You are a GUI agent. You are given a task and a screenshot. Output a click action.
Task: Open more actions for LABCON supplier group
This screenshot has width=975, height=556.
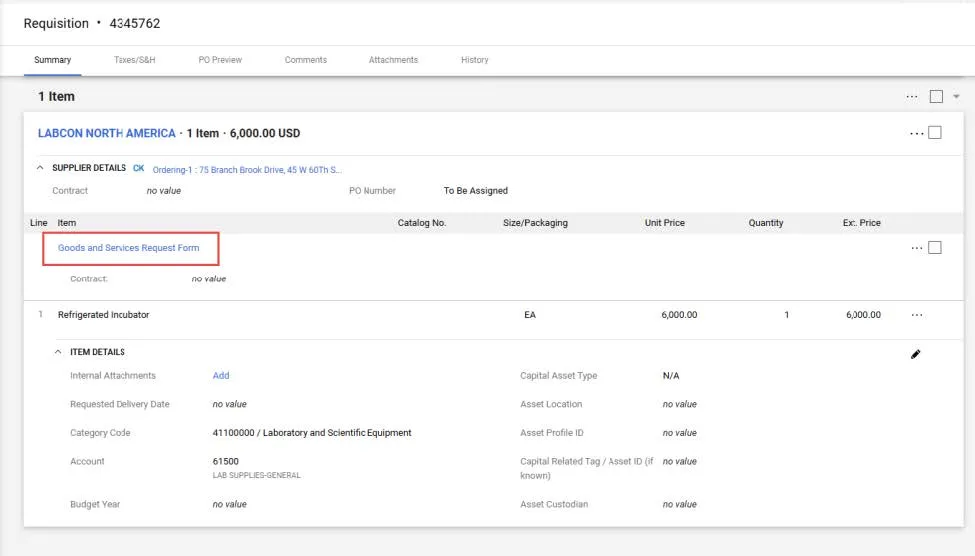coord(917,133)
